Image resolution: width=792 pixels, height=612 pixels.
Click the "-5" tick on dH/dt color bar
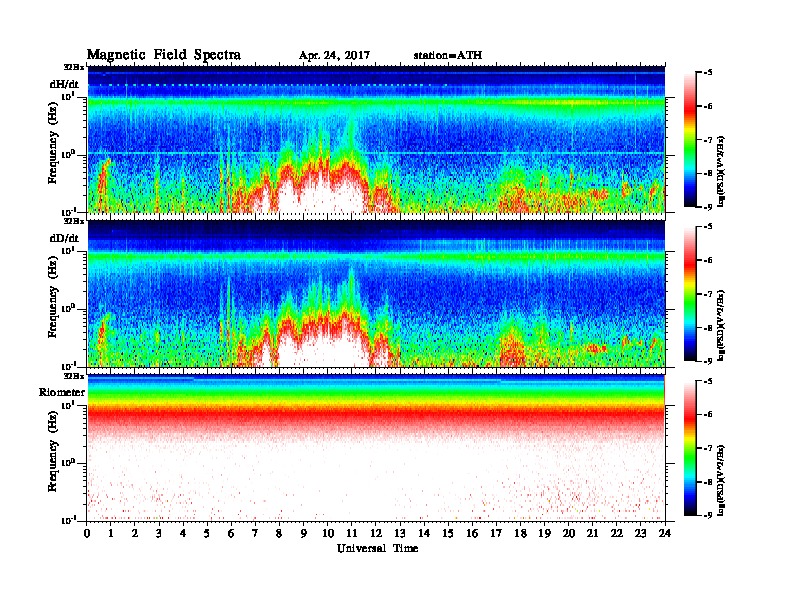(708, 73)
